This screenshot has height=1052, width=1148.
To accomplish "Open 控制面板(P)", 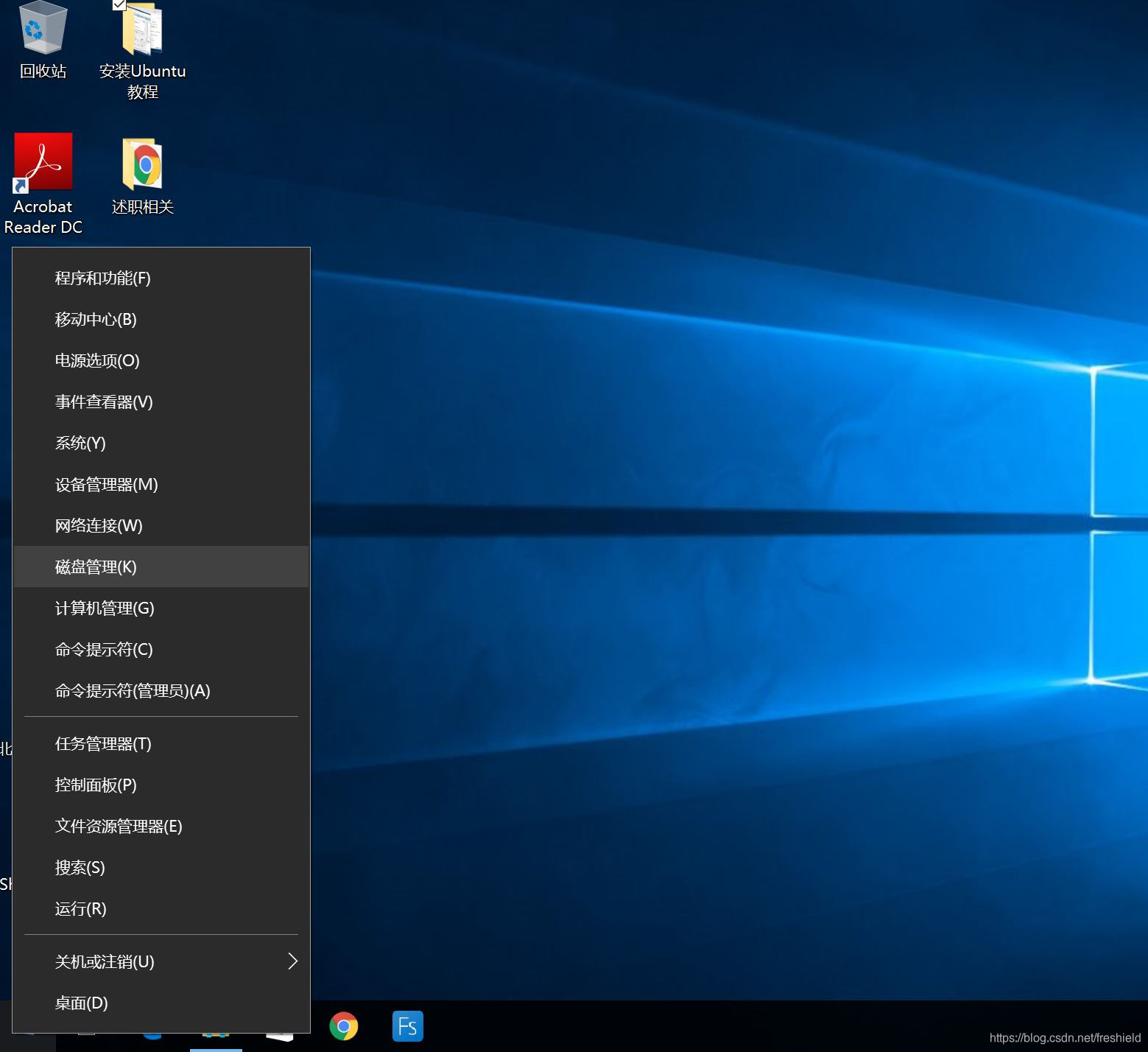I will 161,785.
